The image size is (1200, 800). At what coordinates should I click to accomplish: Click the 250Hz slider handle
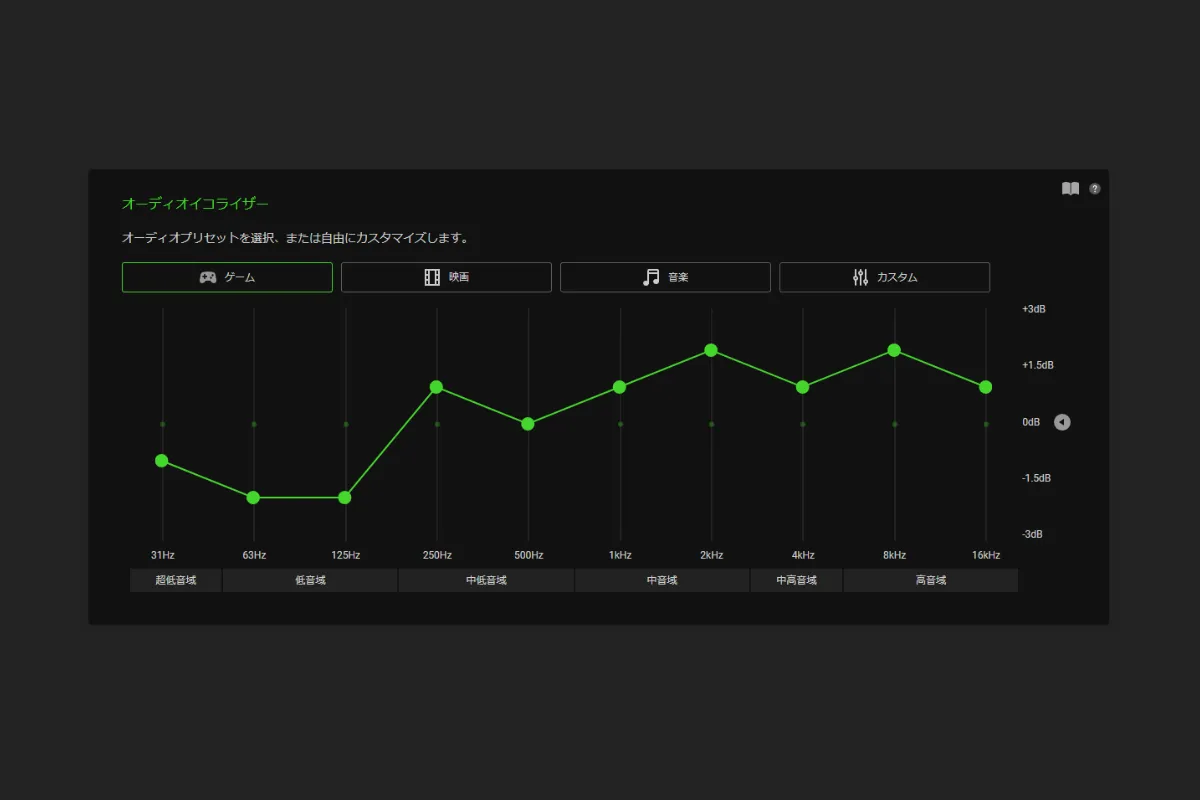pos(437,387)
